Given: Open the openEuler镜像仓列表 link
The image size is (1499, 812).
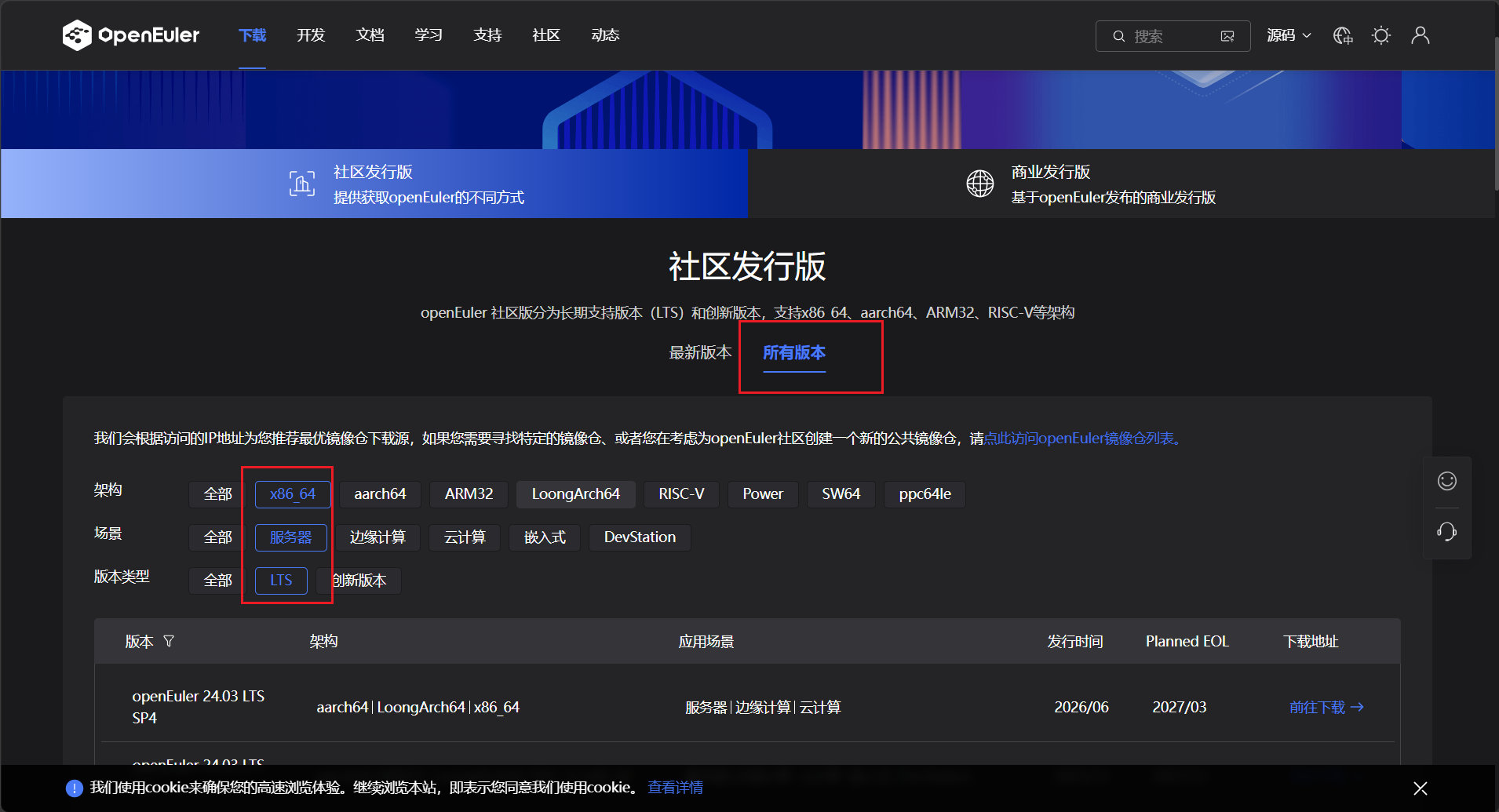Looking at the screenshot, I should pos(1083,438).
